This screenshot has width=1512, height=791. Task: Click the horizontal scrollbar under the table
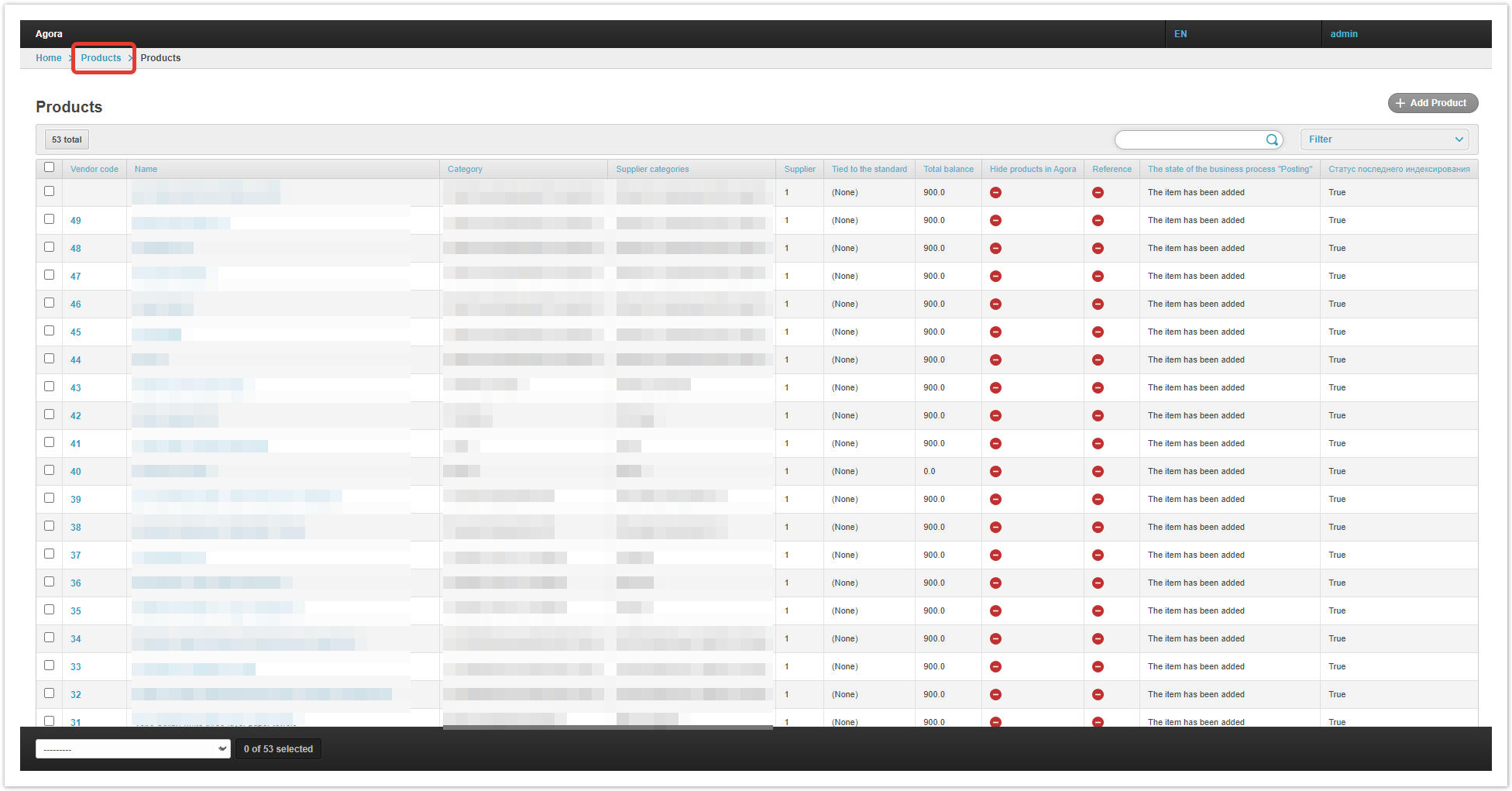pyautogui.click(x=607, y=727)
